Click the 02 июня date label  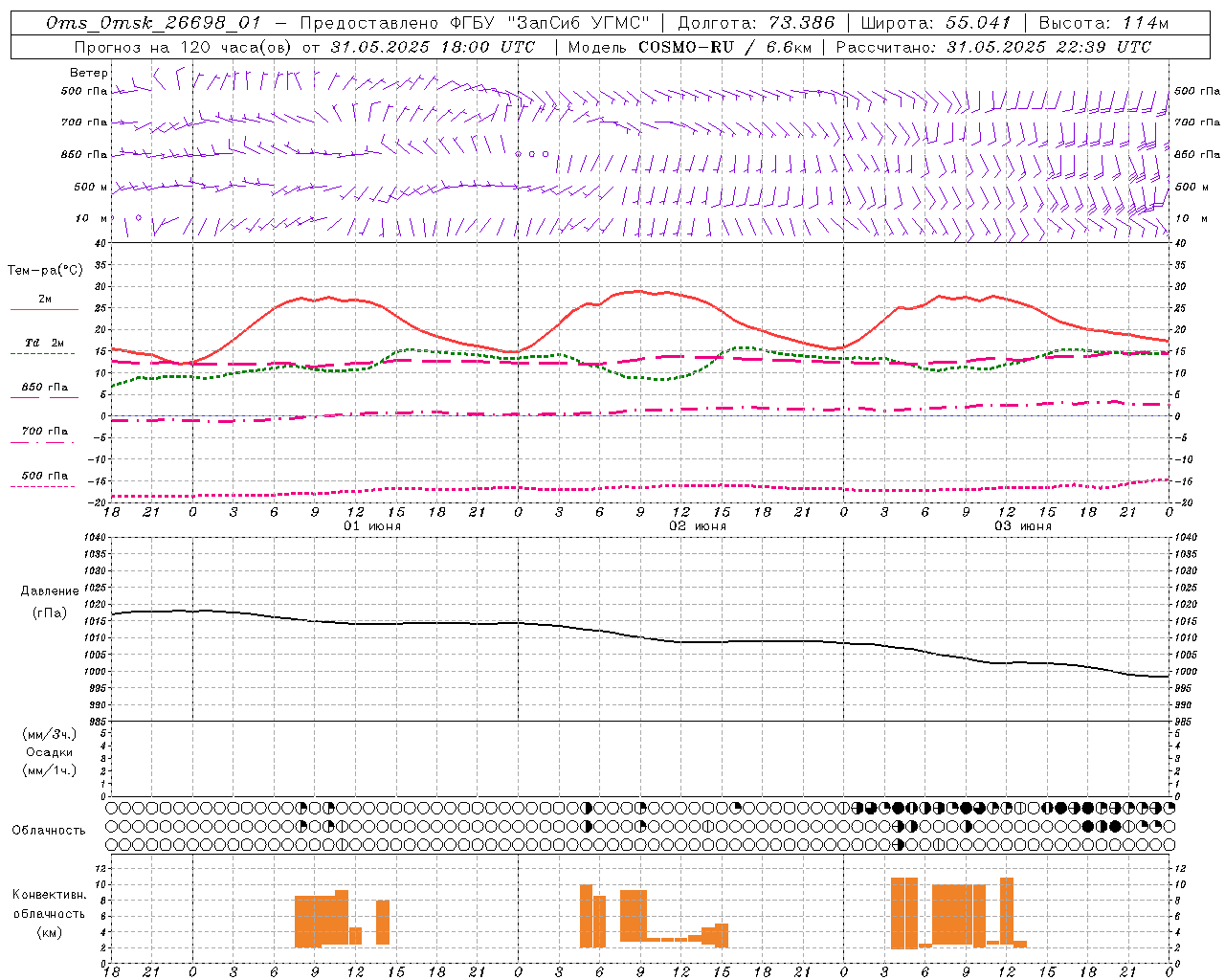(x=698, y=526)
